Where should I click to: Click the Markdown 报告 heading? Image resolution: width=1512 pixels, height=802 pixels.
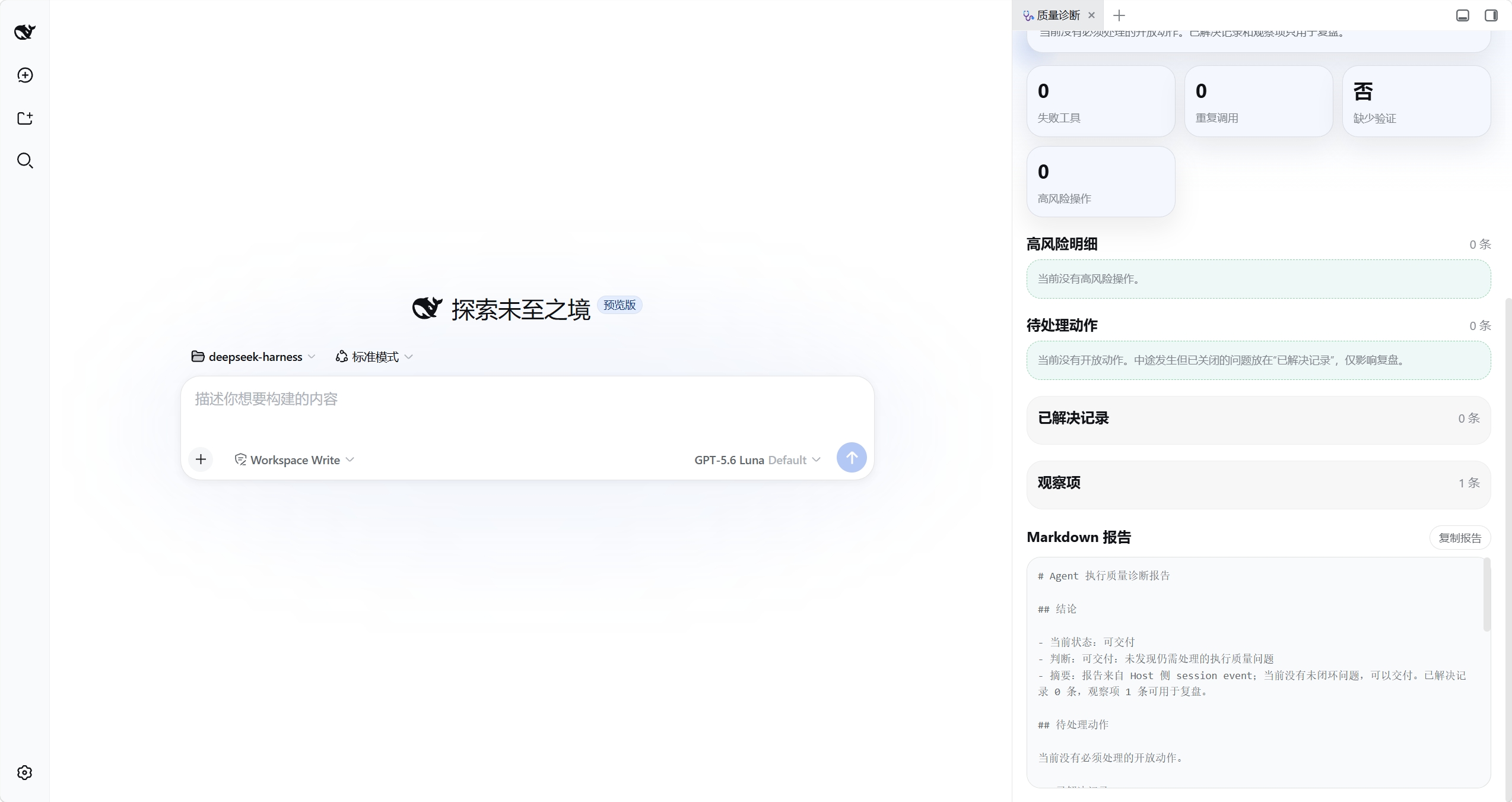point(1079,537)
